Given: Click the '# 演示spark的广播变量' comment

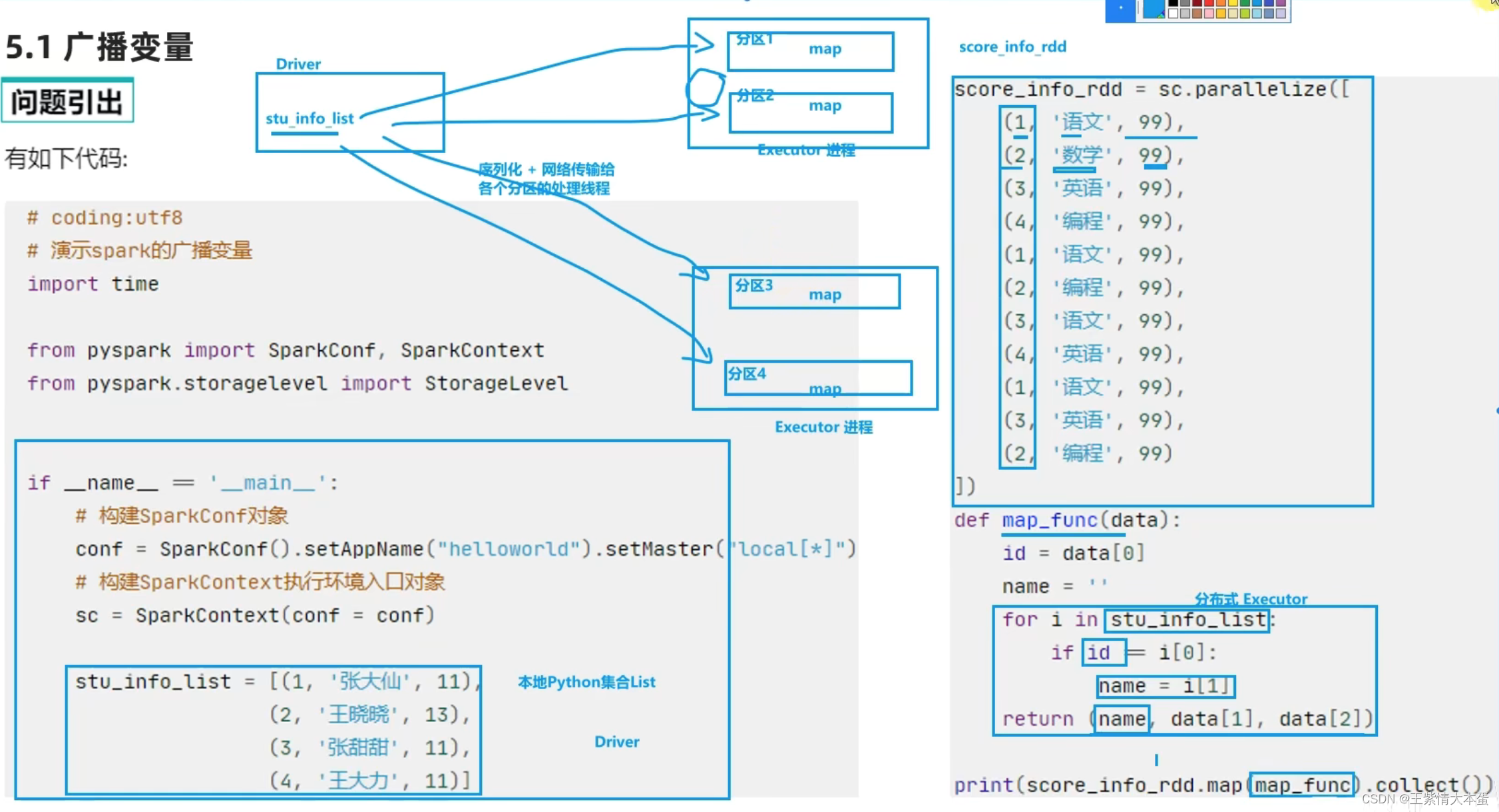Looking at the screenshot, I should [140, 250].
